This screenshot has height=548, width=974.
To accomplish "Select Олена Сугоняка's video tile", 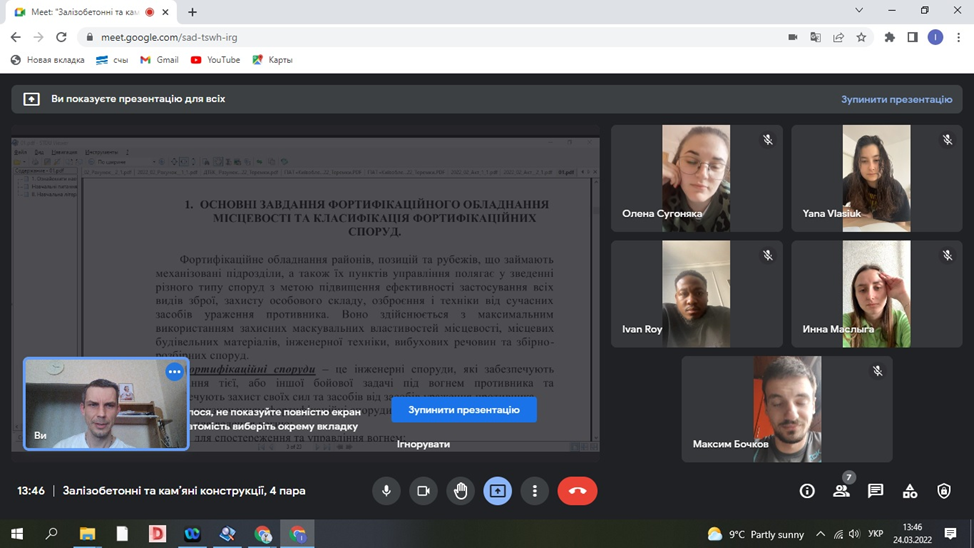I will (x=696, y=178).
